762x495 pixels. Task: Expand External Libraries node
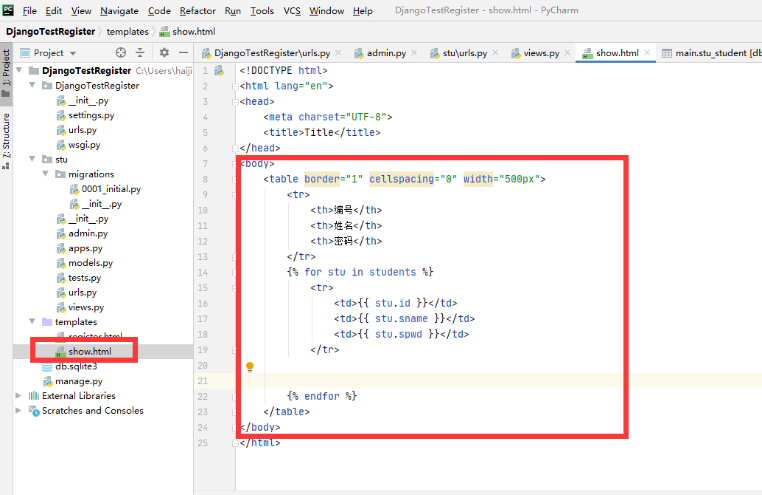tap(18, 395)
